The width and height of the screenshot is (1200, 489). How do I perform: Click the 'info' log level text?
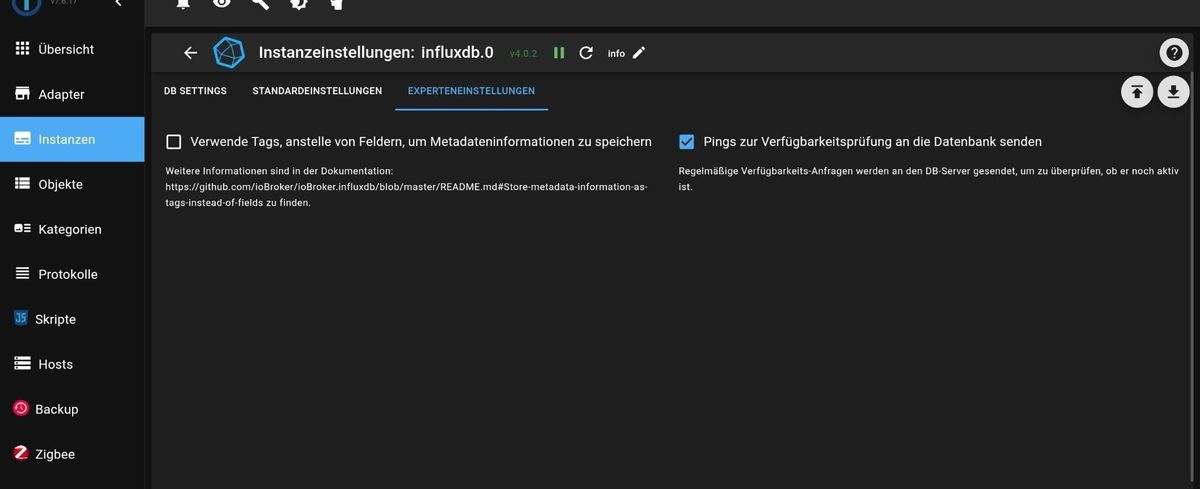tap(616, 54)
